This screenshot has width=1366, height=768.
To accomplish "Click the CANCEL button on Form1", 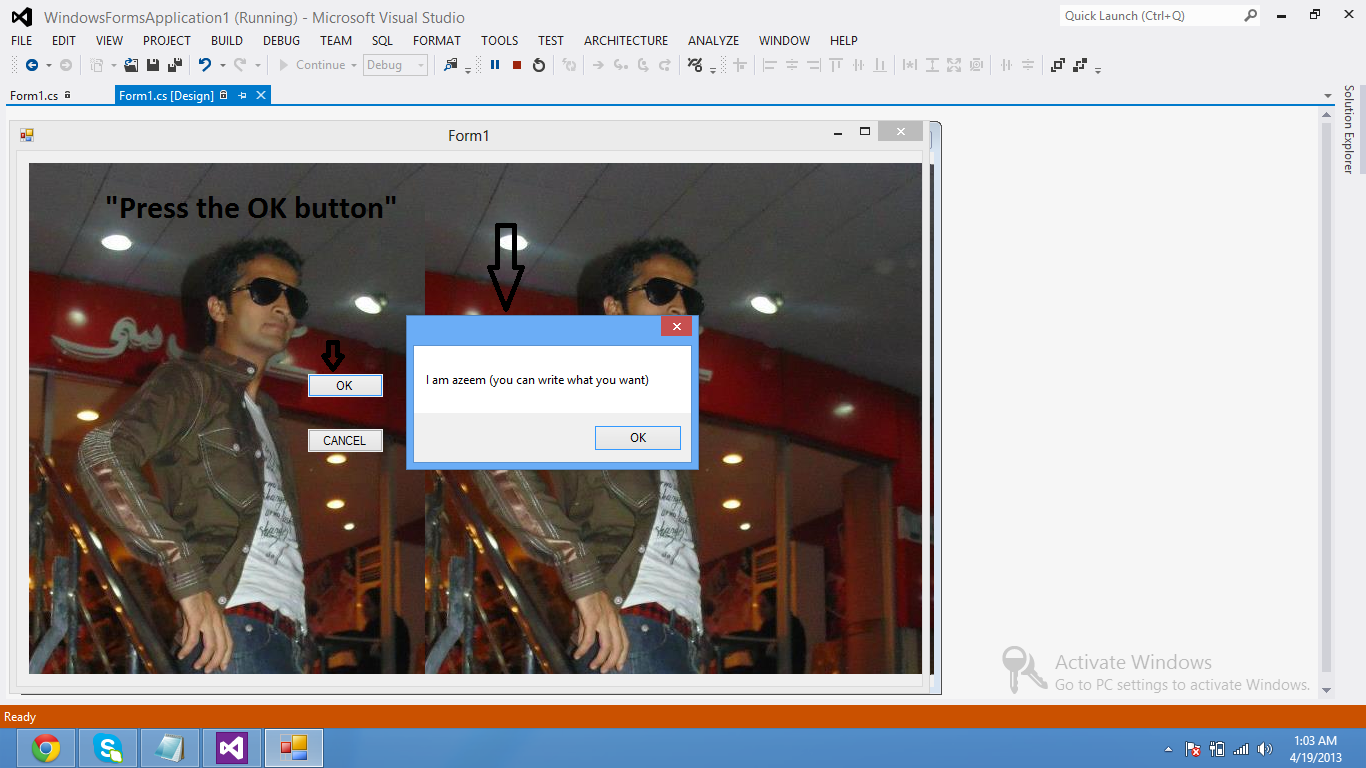I will click(345, 440).
